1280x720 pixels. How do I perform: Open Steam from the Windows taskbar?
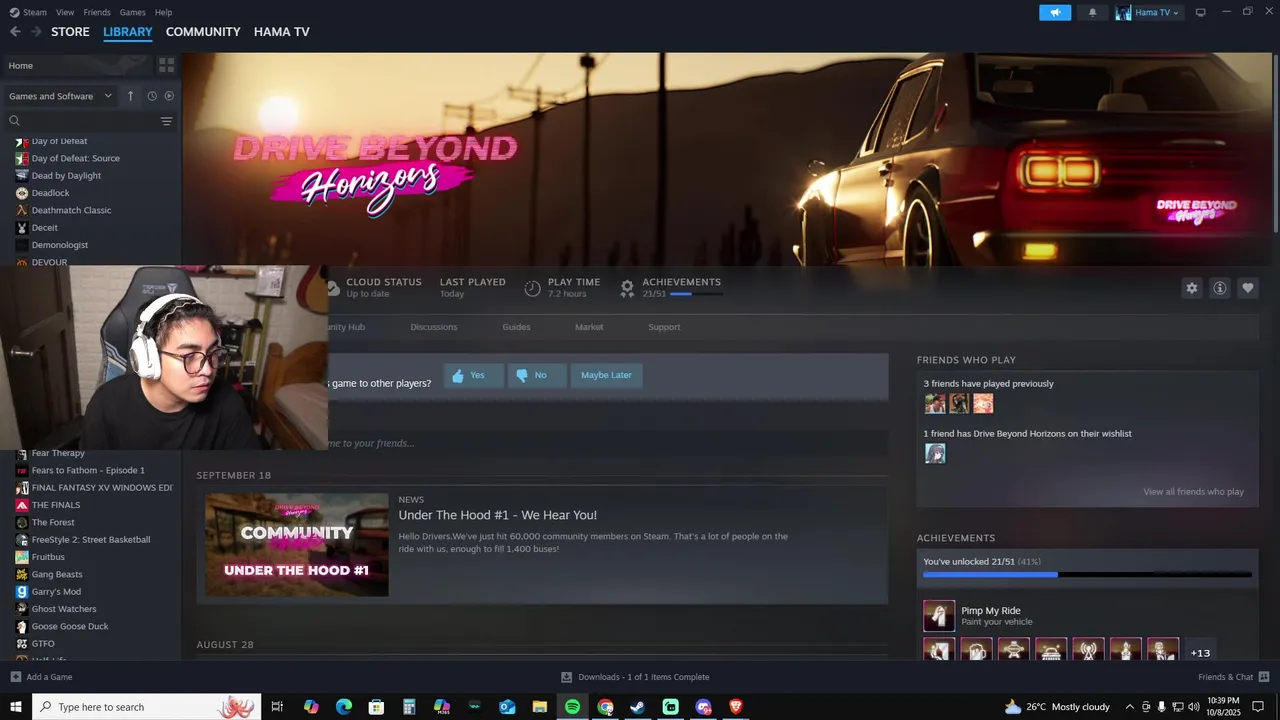point(637,707)
